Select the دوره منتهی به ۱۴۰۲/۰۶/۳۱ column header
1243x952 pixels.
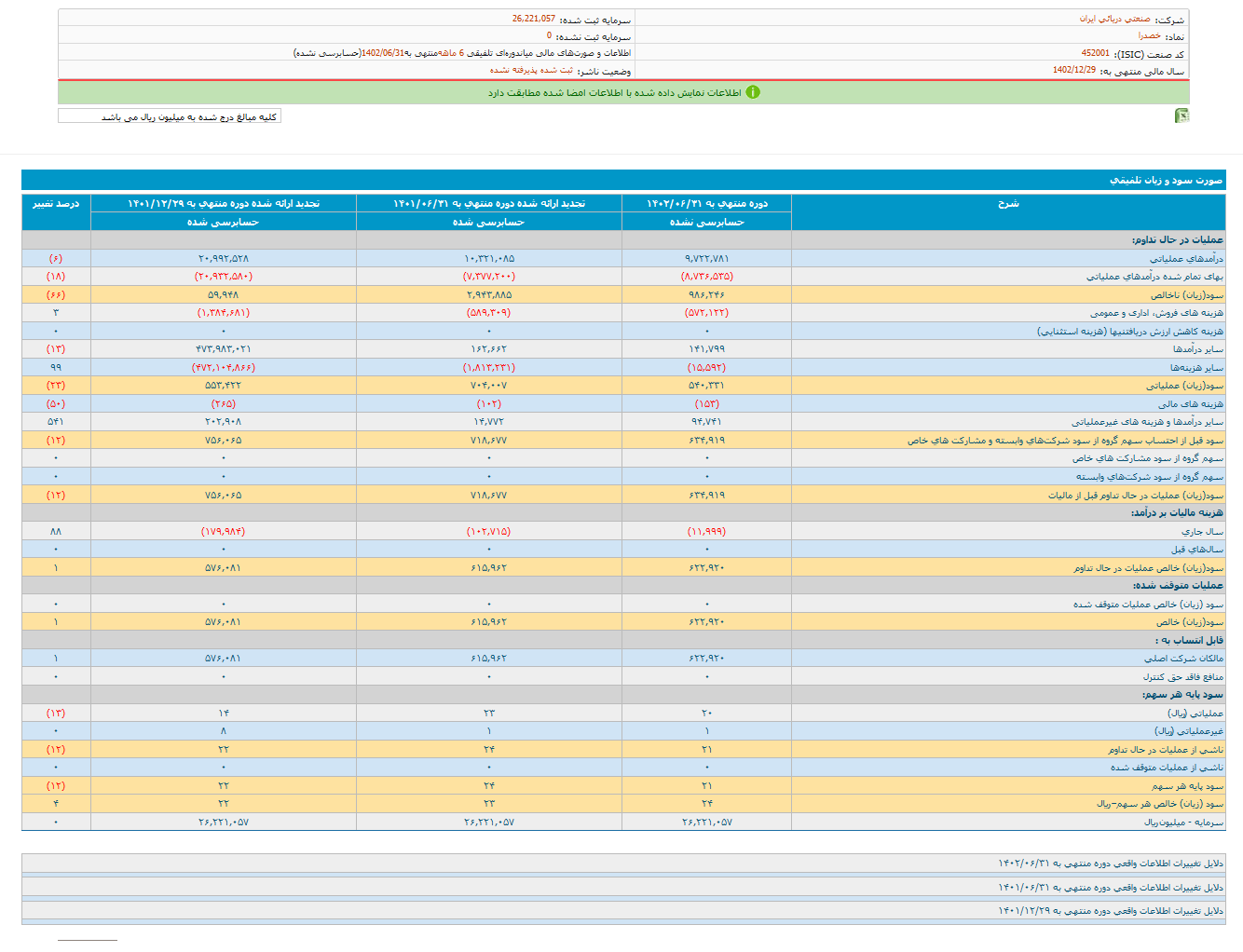pos(706,203)
